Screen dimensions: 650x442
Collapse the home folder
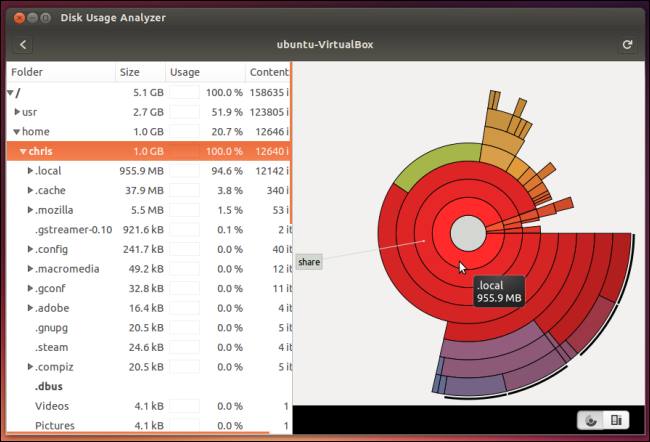17,132
